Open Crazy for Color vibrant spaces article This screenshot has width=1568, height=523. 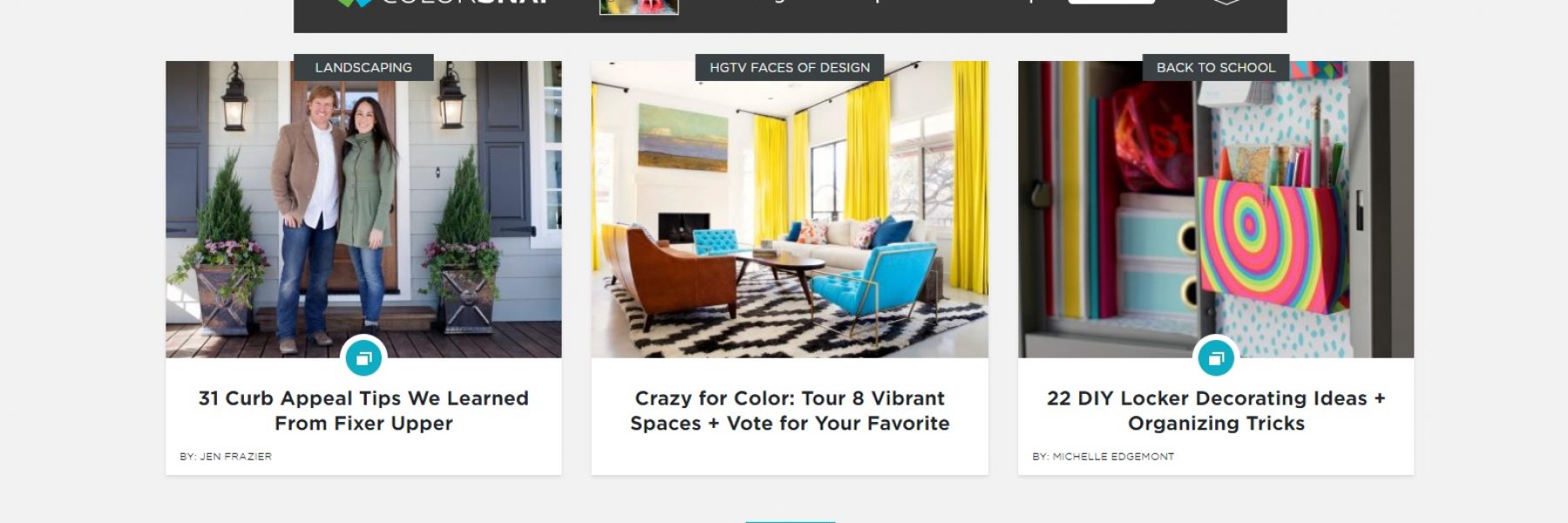[x=789, y=411]
